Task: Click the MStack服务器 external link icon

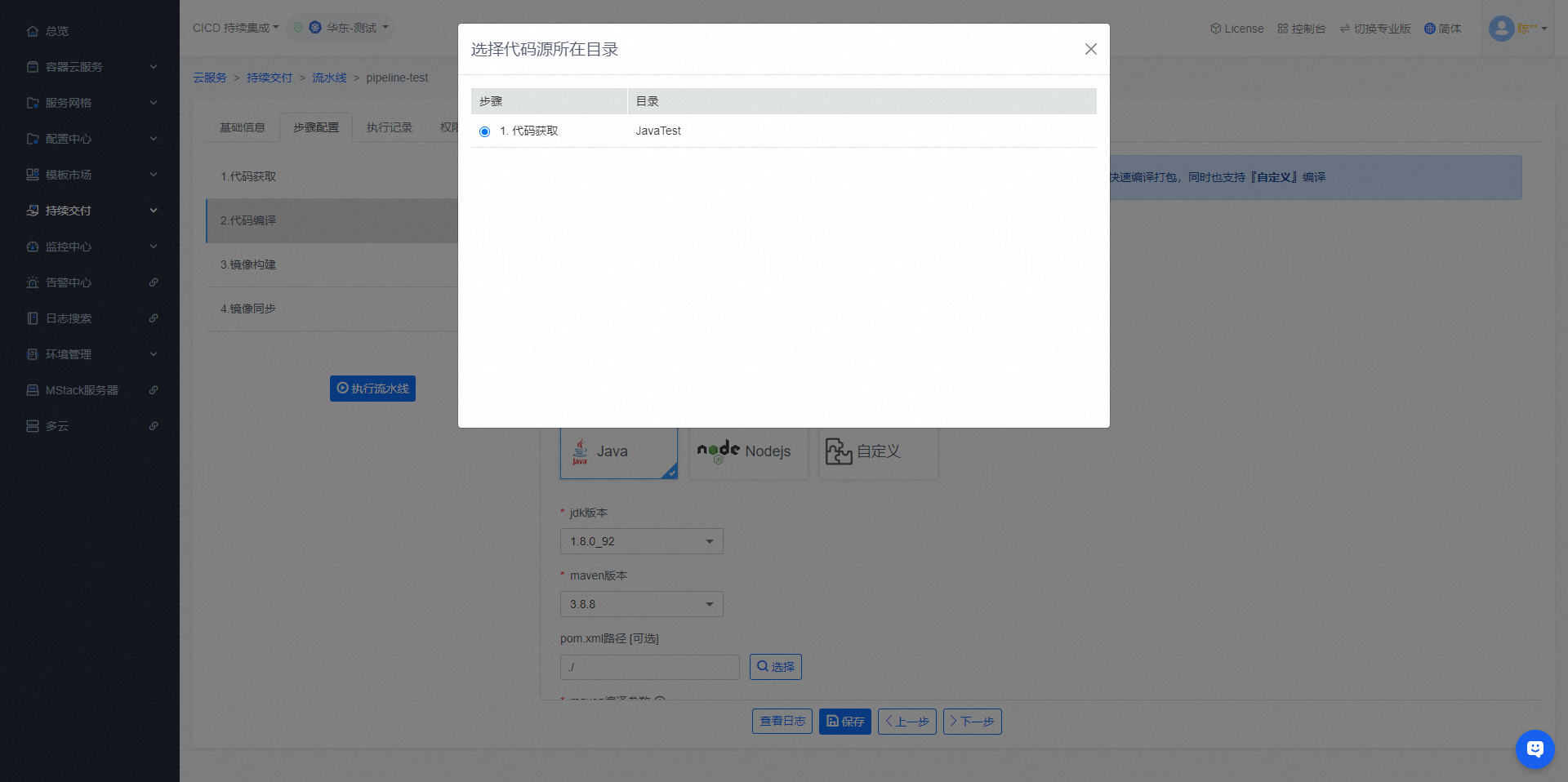Action: 154,390
